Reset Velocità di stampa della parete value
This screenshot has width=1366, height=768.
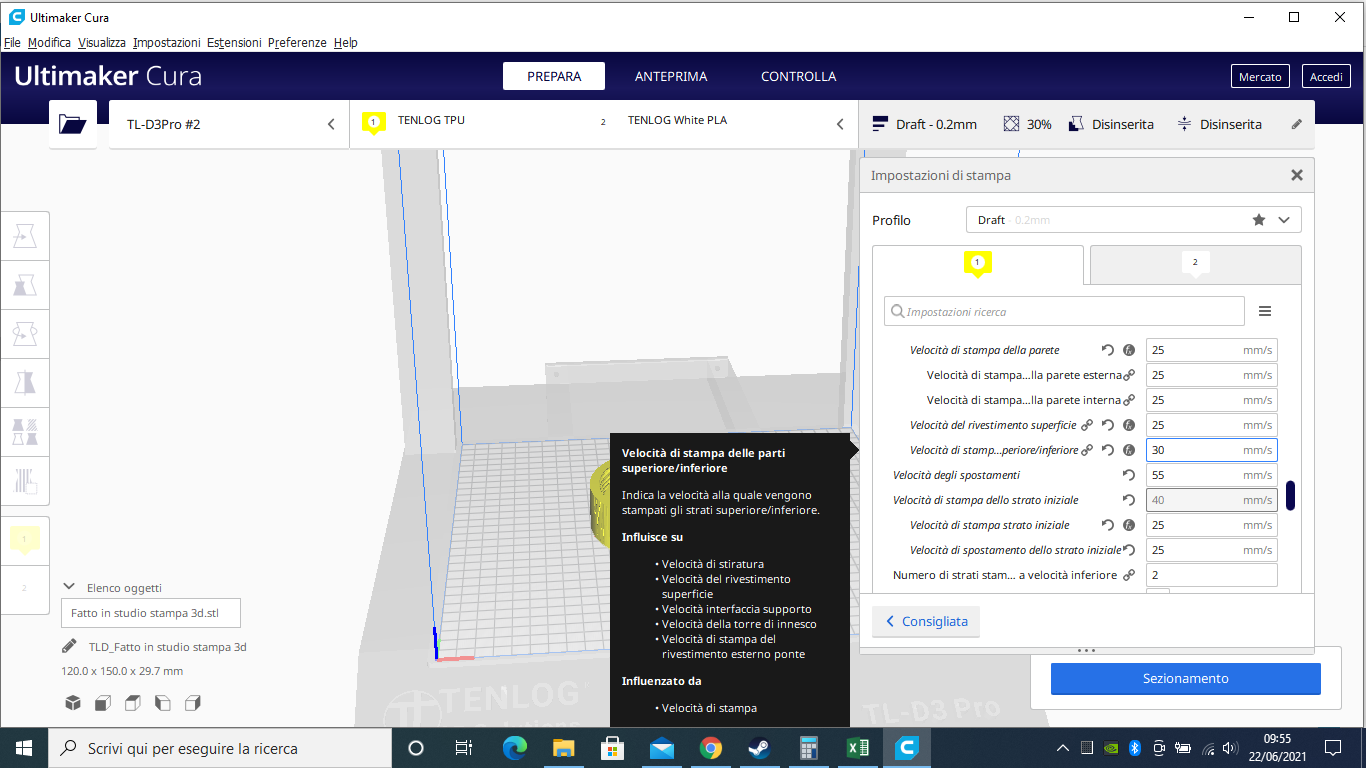point(1108,350)
